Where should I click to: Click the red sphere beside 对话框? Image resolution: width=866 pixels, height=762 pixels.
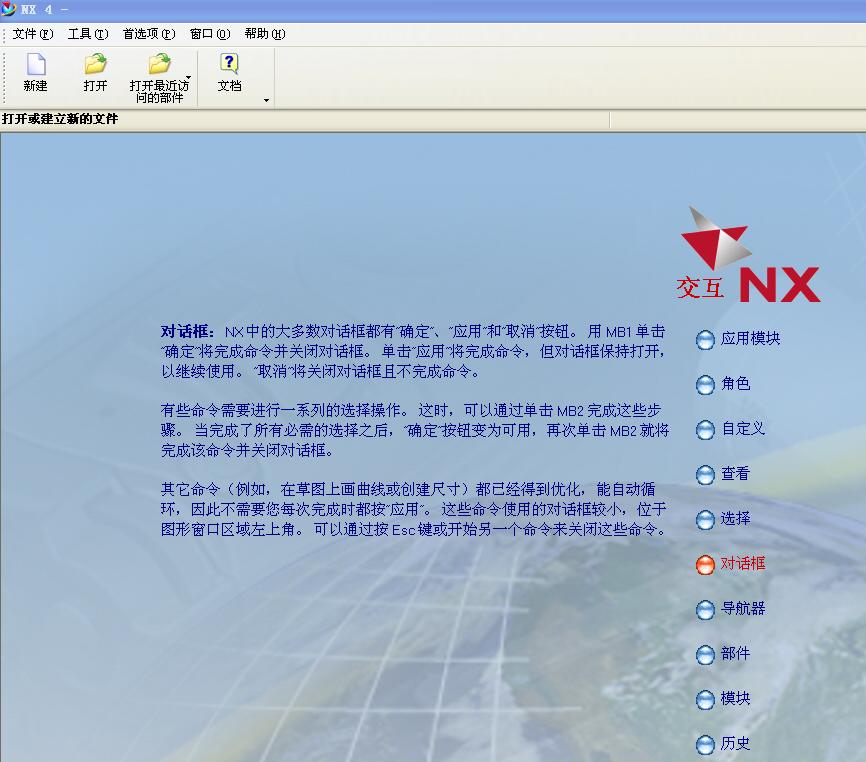point(705,565)
